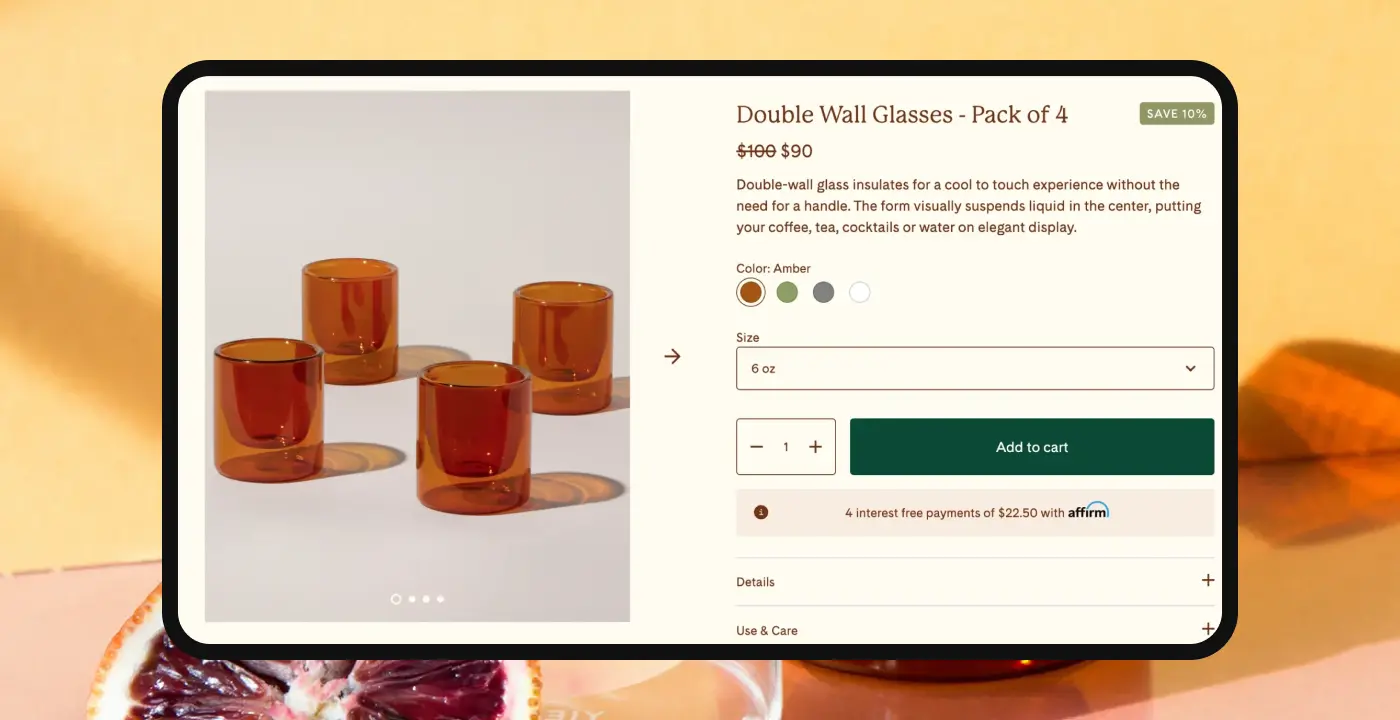Image resolution: width=1400 pixels, height=720 pixels.
Task: Choose the green color swatch
Action: tap(787, 292)
